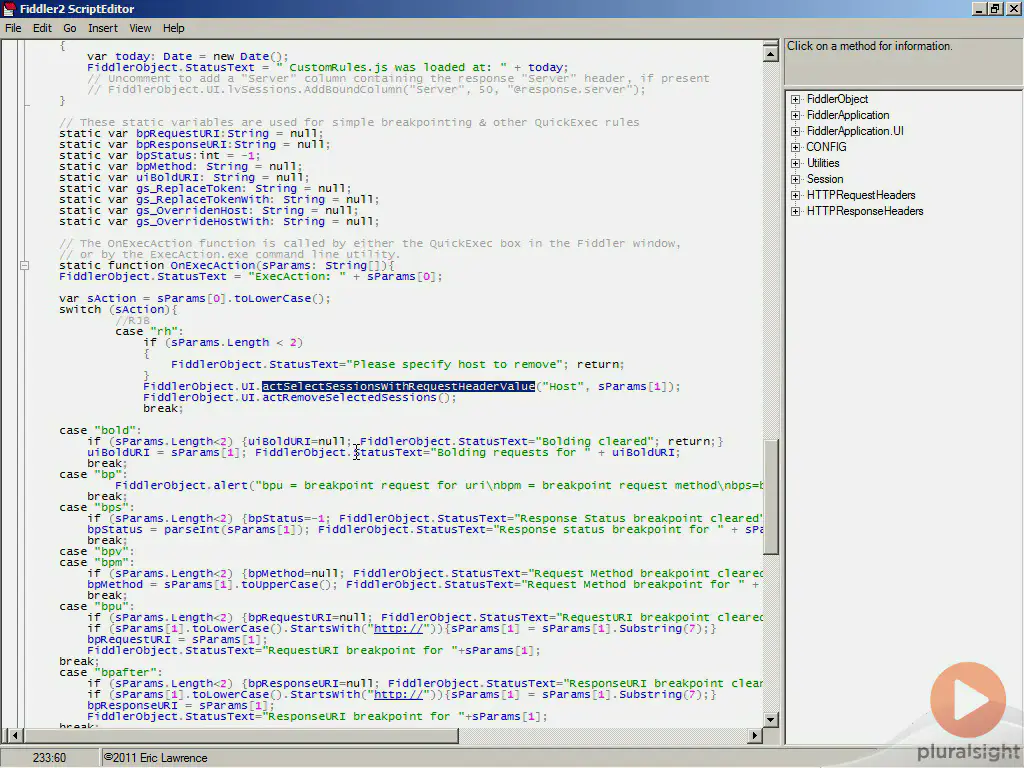Click the 233:60 cursor position in status bar
Screen dimensions: 1024x768
[50, 758]
